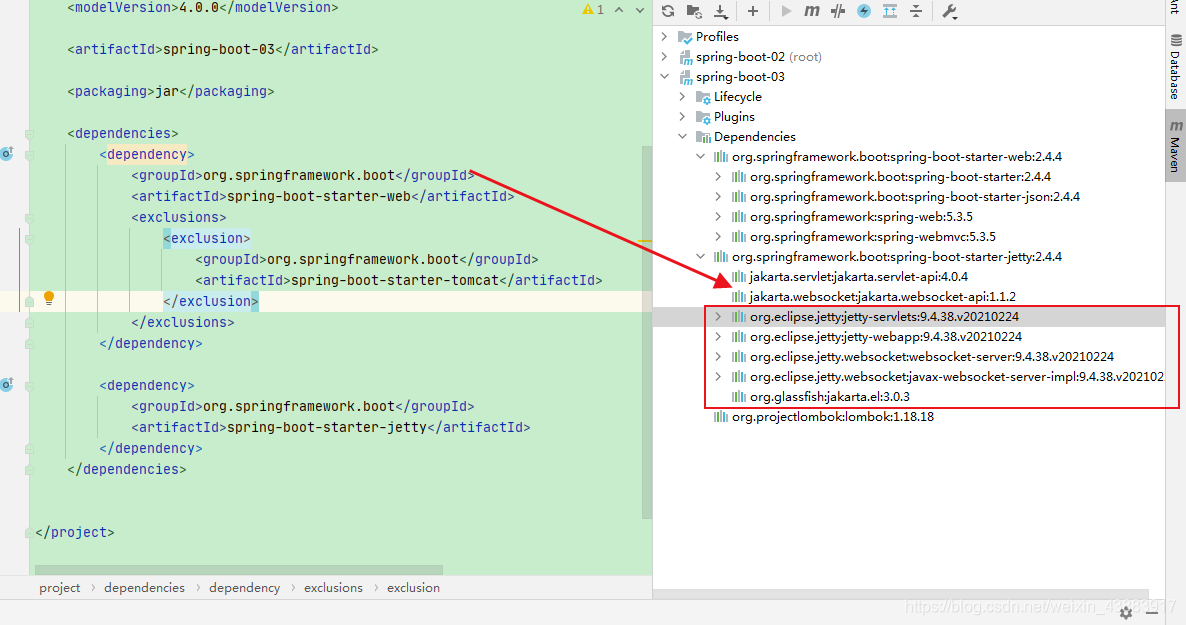Open the Database tool window tab
Viewport: 1186px width, 625px height.
coord(1175,66)
